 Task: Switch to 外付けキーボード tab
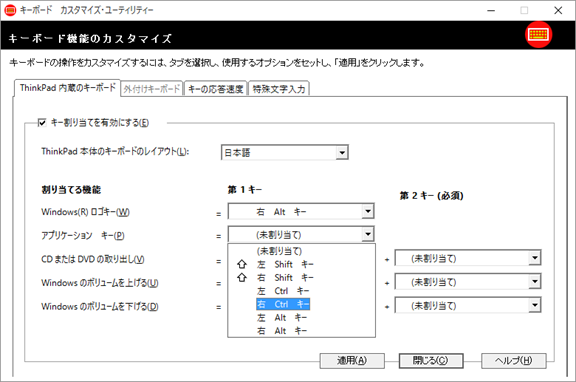(x=152, y=89)
